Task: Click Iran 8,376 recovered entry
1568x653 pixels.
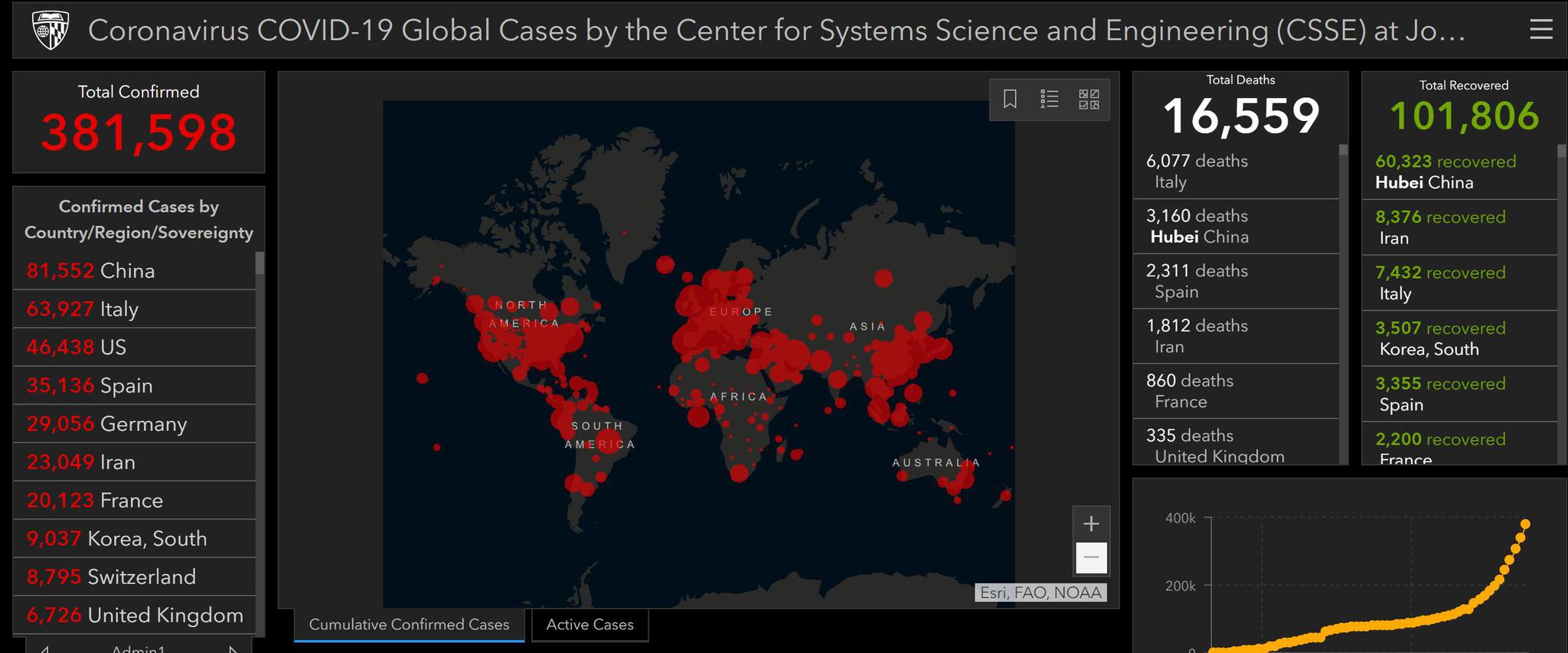Action: [x=1459, y=227]
